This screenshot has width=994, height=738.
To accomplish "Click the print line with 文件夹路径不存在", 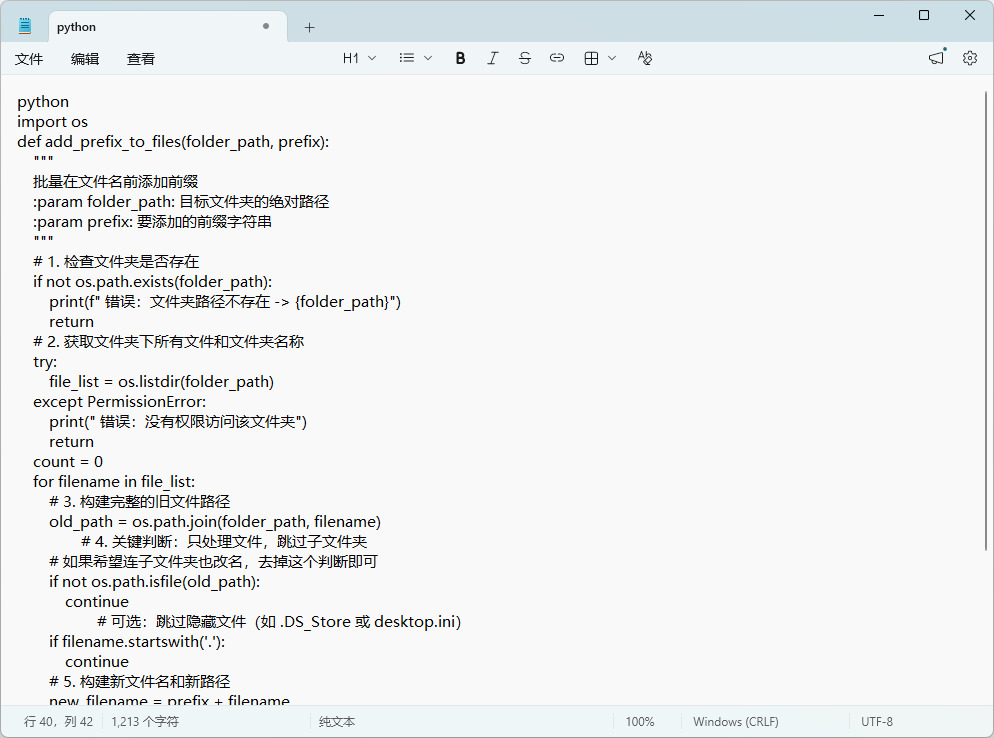I will [x=225, y=302].
